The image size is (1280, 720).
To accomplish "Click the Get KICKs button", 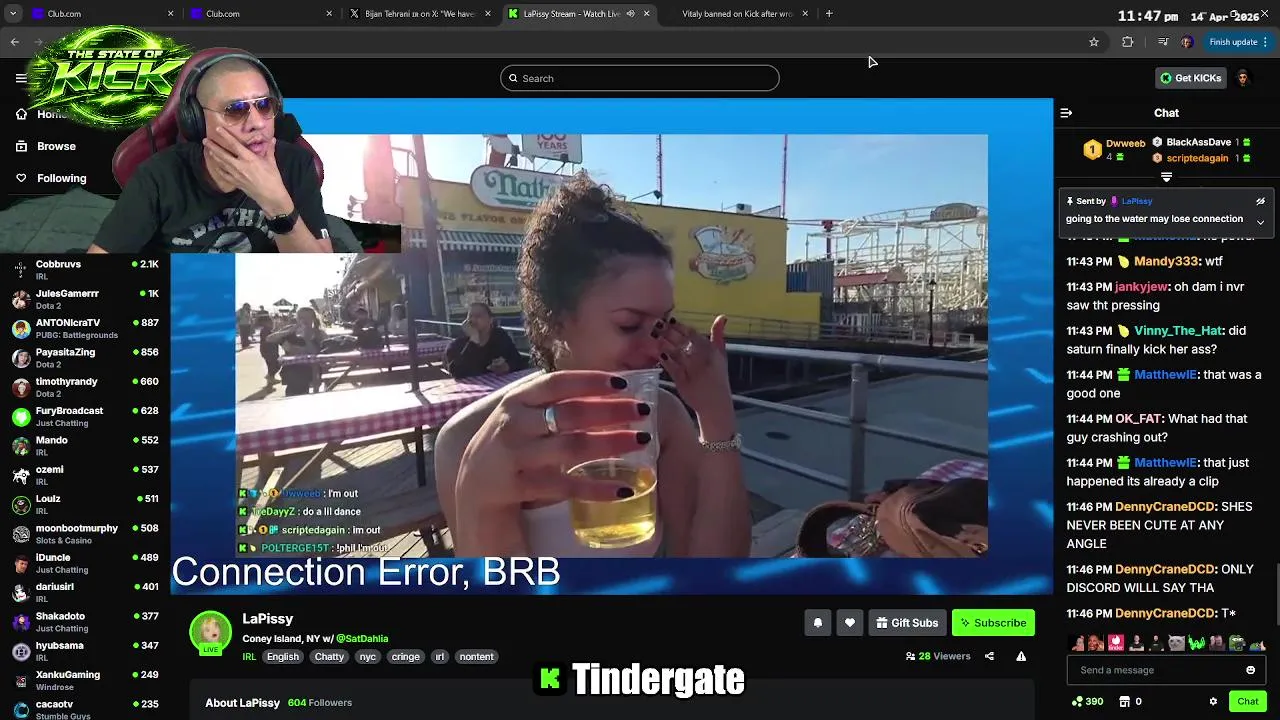I will click(1190, 78).
